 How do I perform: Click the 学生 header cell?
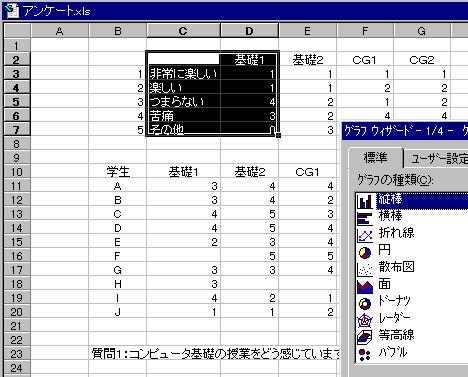point(118,172)
